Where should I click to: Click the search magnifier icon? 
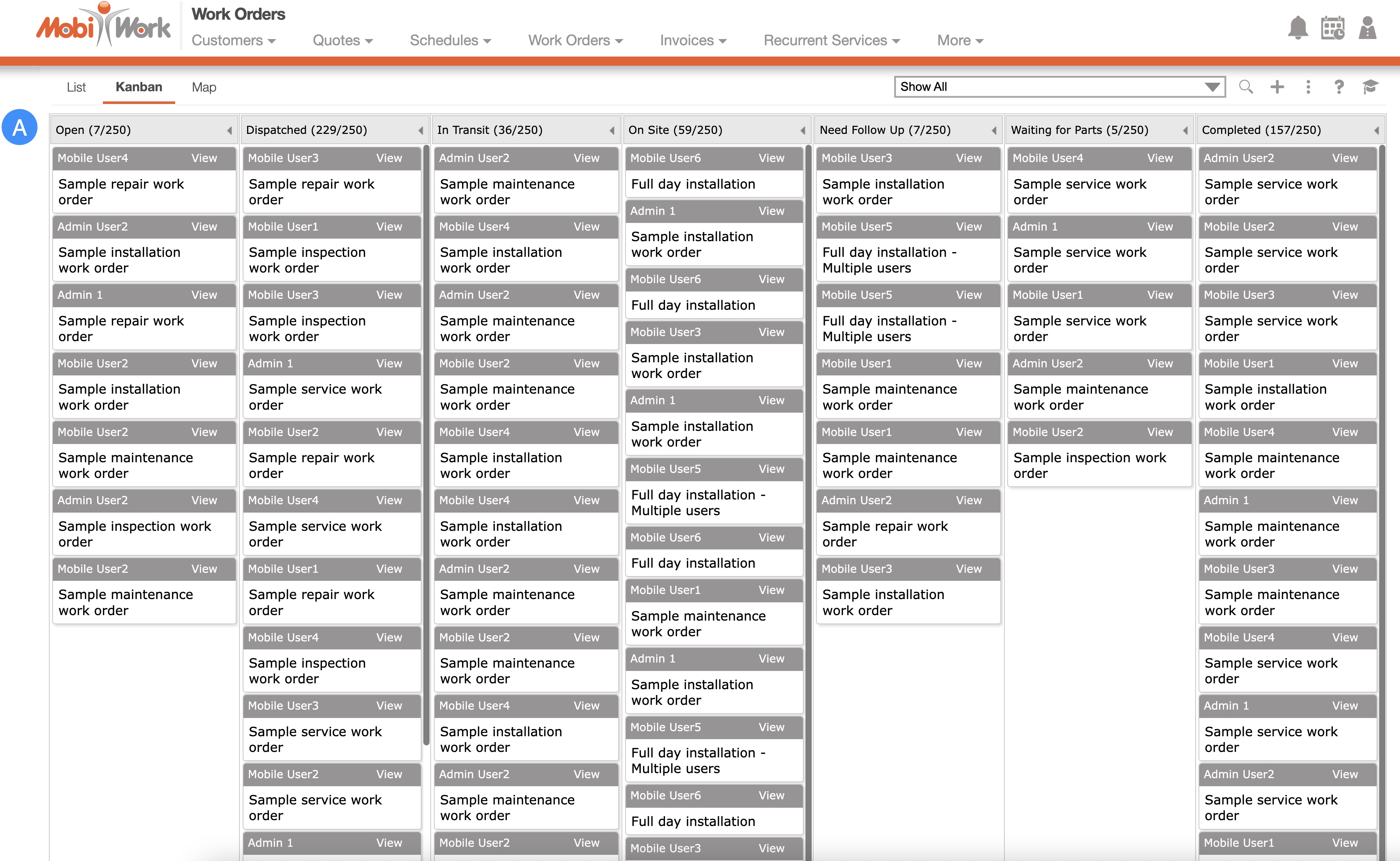pos(1246,87)
